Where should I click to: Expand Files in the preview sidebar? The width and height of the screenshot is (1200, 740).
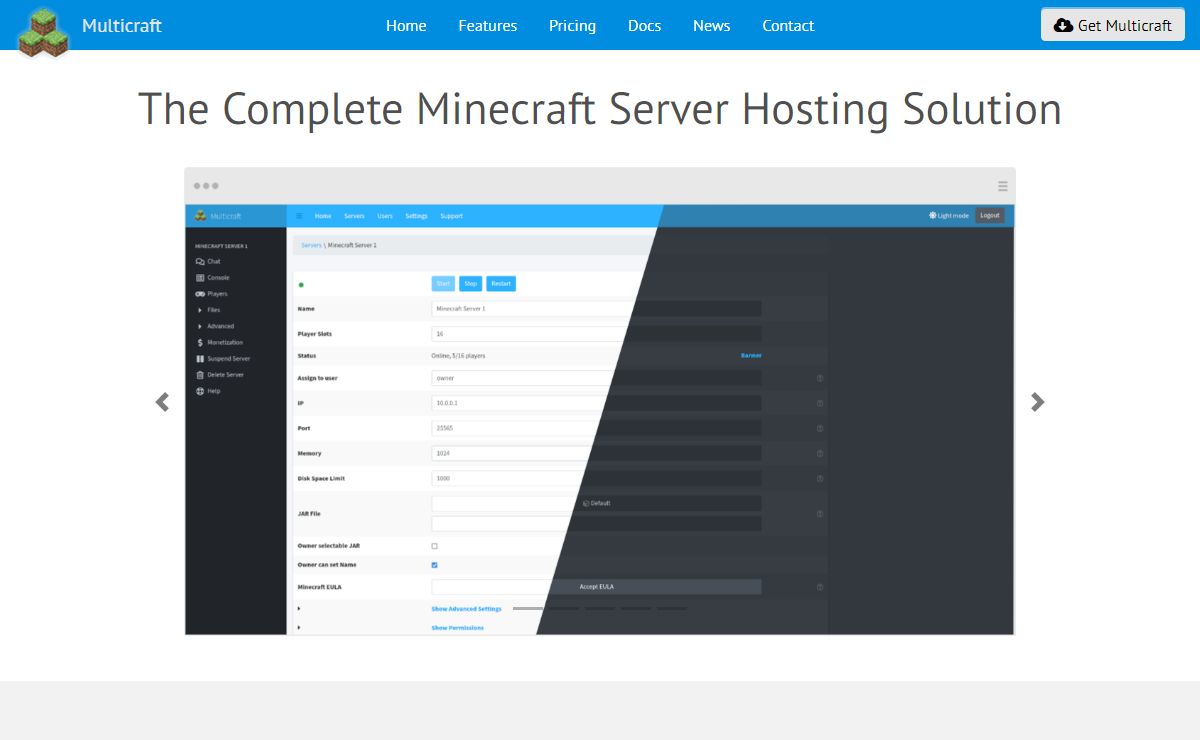coord(209,310)
